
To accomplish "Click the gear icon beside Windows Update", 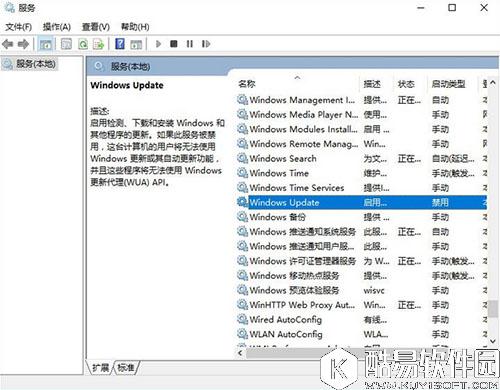I will click(242, 202).
